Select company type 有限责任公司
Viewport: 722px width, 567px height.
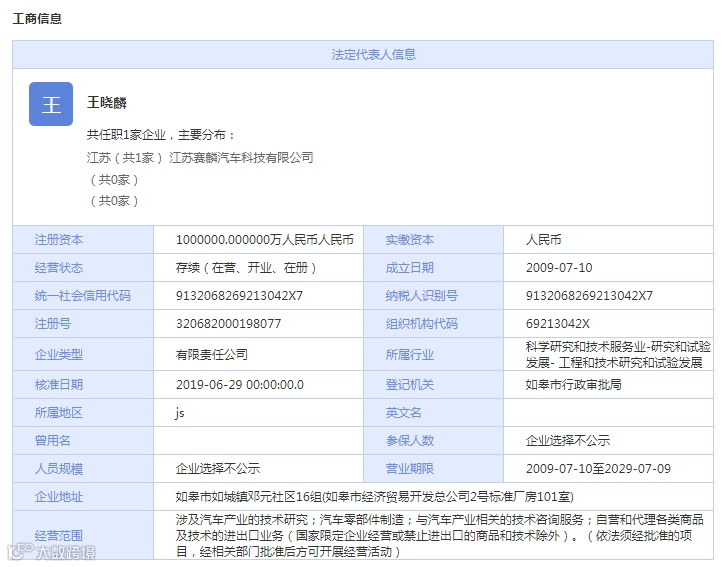(212, 354)
